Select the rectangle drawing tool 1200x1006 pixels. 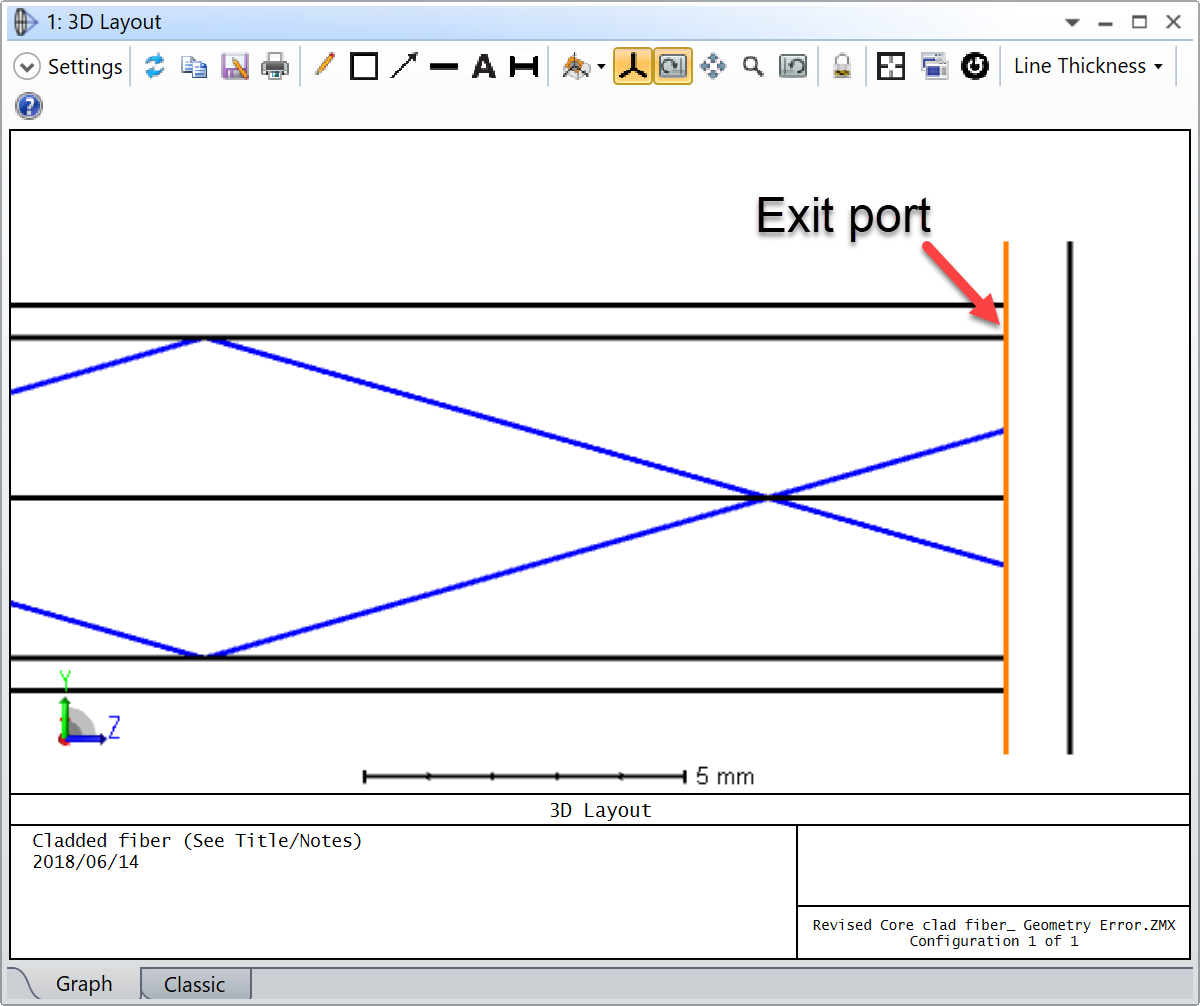[364, 67]
